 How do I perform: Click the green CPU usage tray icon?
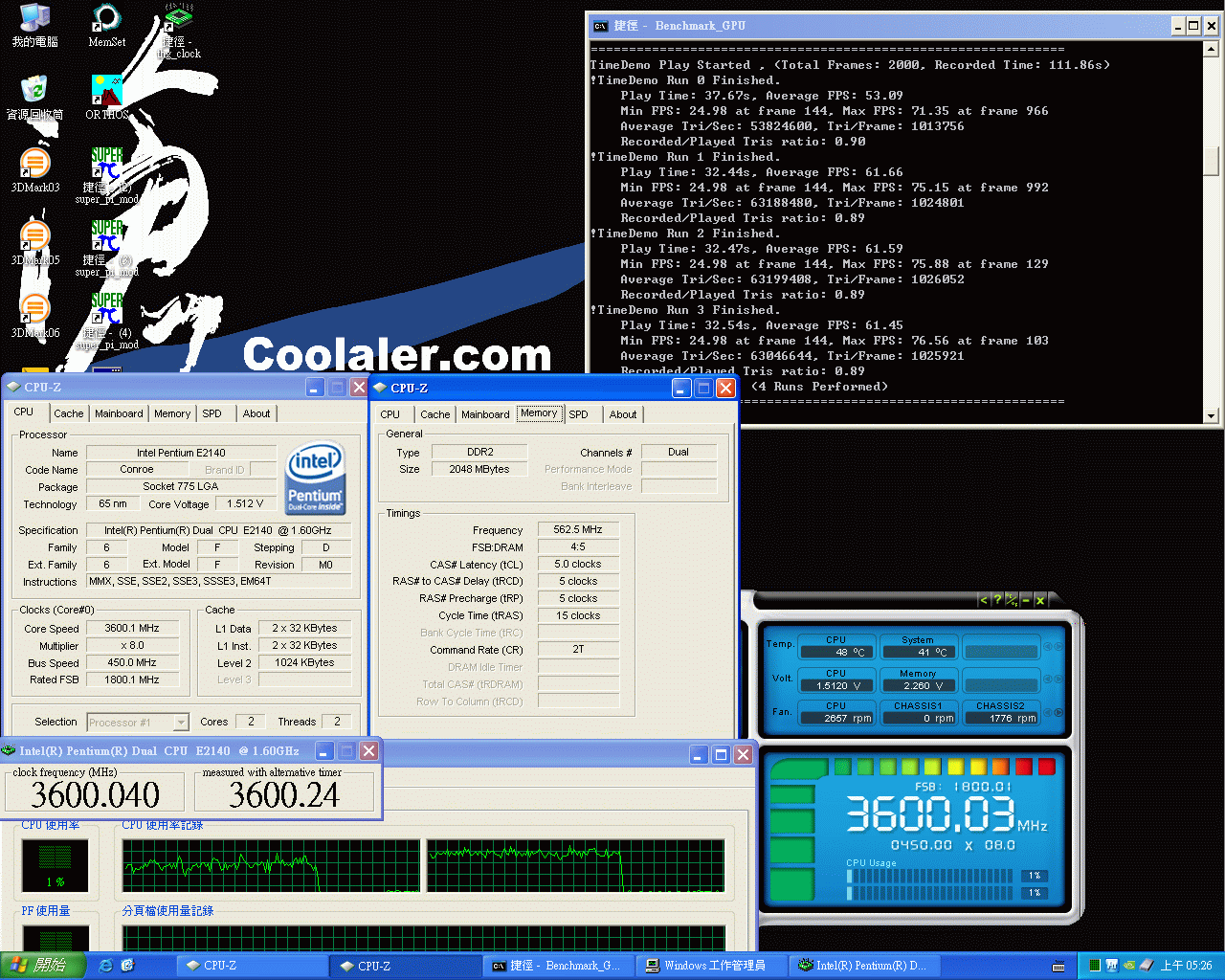click(x=1094, y=966)
